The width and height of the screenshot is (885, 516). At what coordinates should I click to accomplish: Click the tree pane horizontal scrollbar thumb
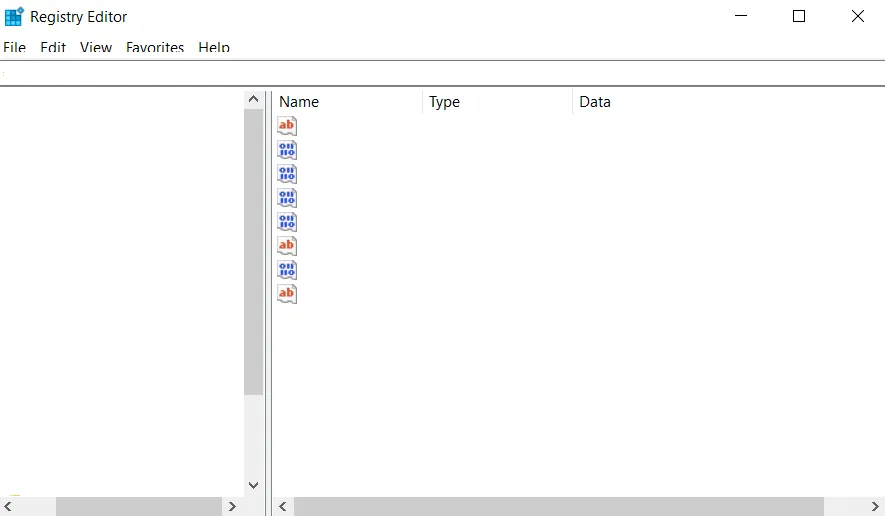[x=139, y=506]
